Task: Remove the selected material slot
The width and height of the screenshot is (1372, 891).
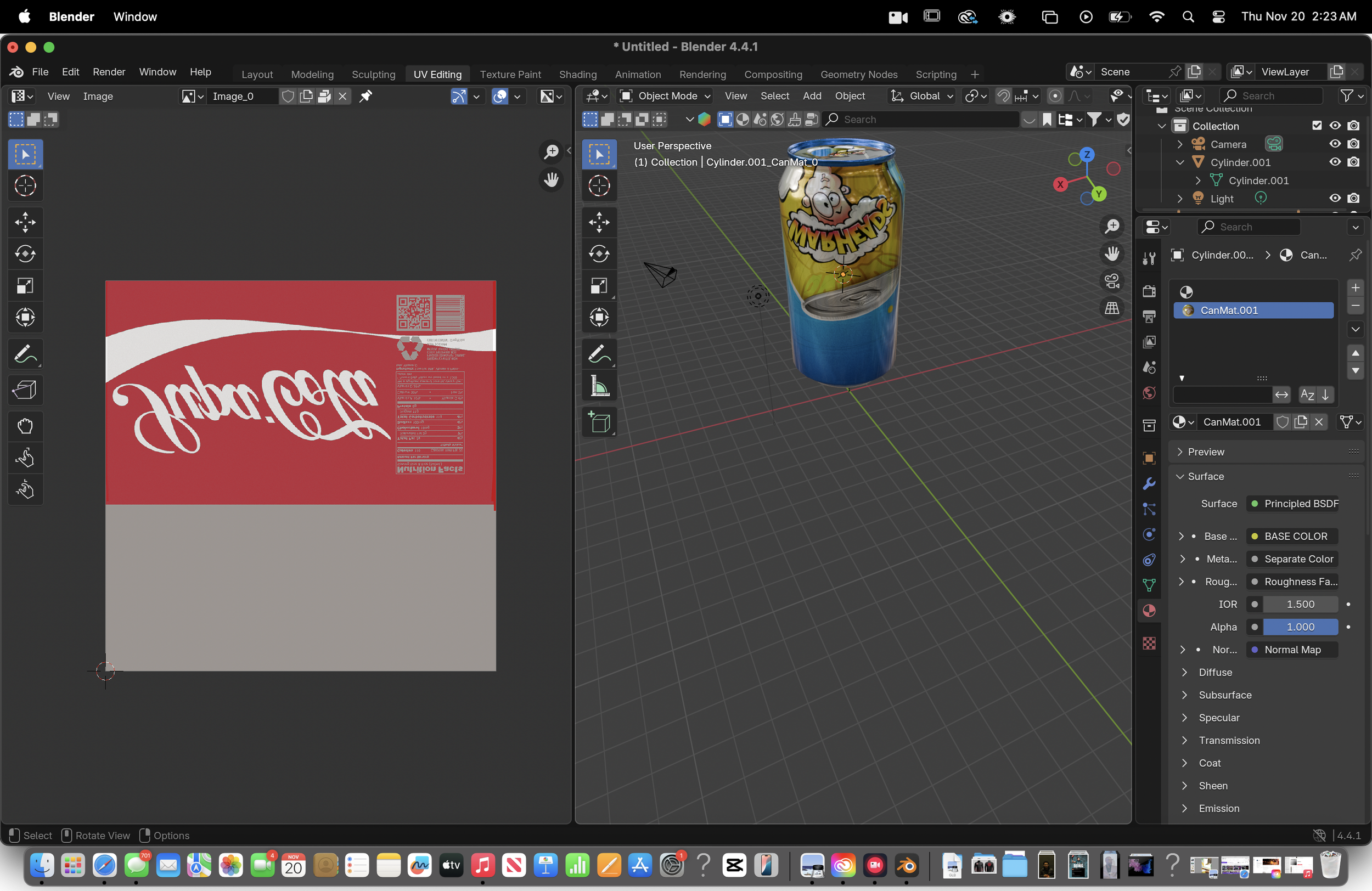Action: [1356, 306]
